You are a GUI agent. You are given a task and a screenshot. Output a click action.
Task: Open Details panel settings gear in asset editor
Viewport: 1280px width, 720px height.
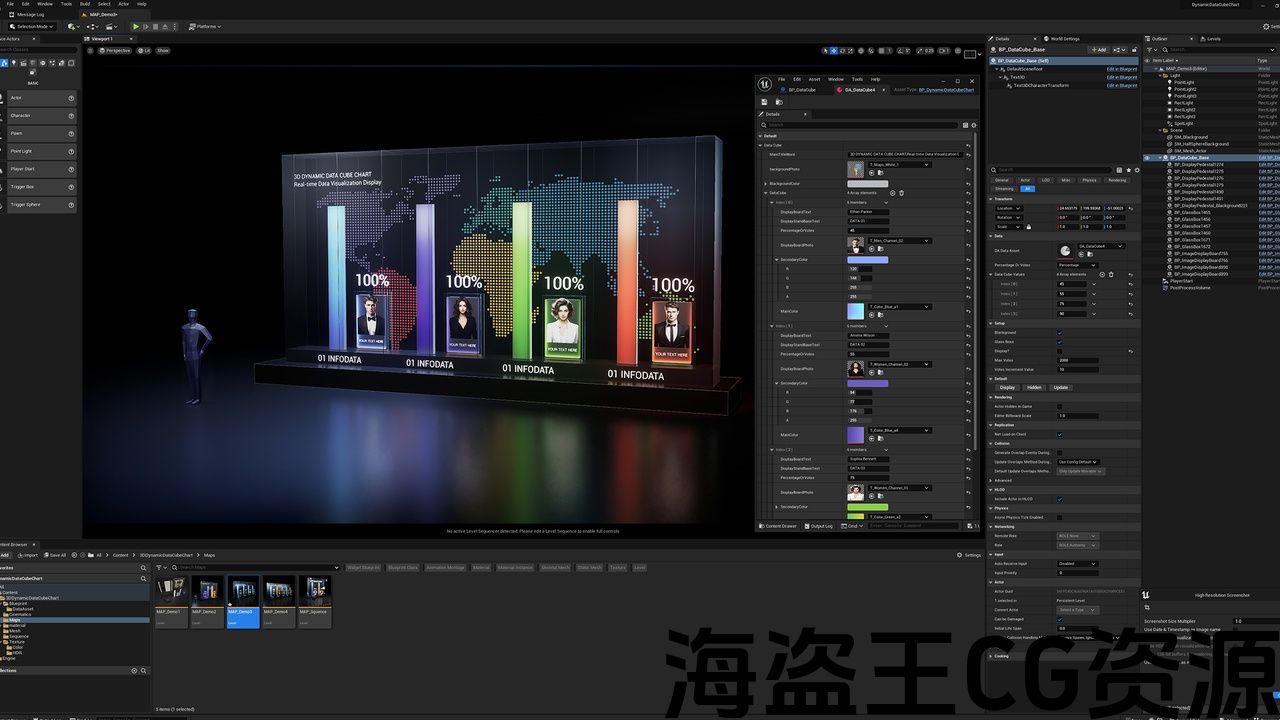[x=974, y=125]
